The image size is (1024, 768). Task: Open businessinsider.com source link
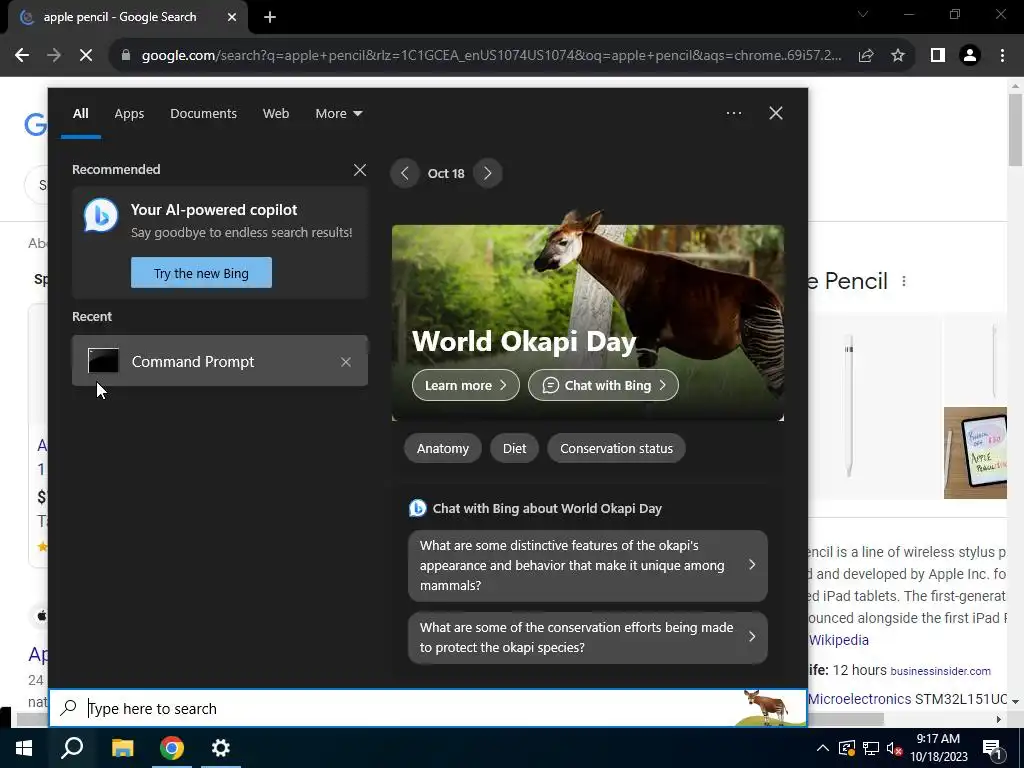(x=940, y=671)
